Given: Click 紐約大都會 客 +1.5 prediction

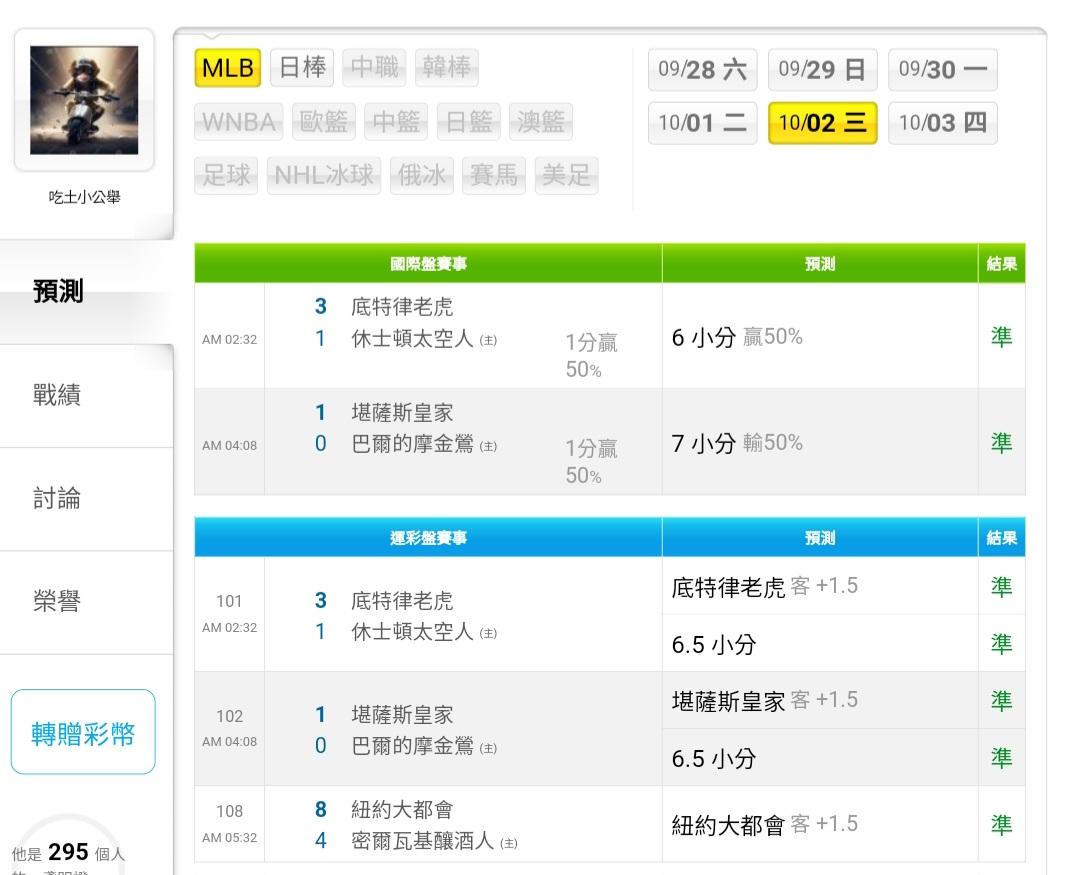Looking at the screenshot, I should (765, 824).
